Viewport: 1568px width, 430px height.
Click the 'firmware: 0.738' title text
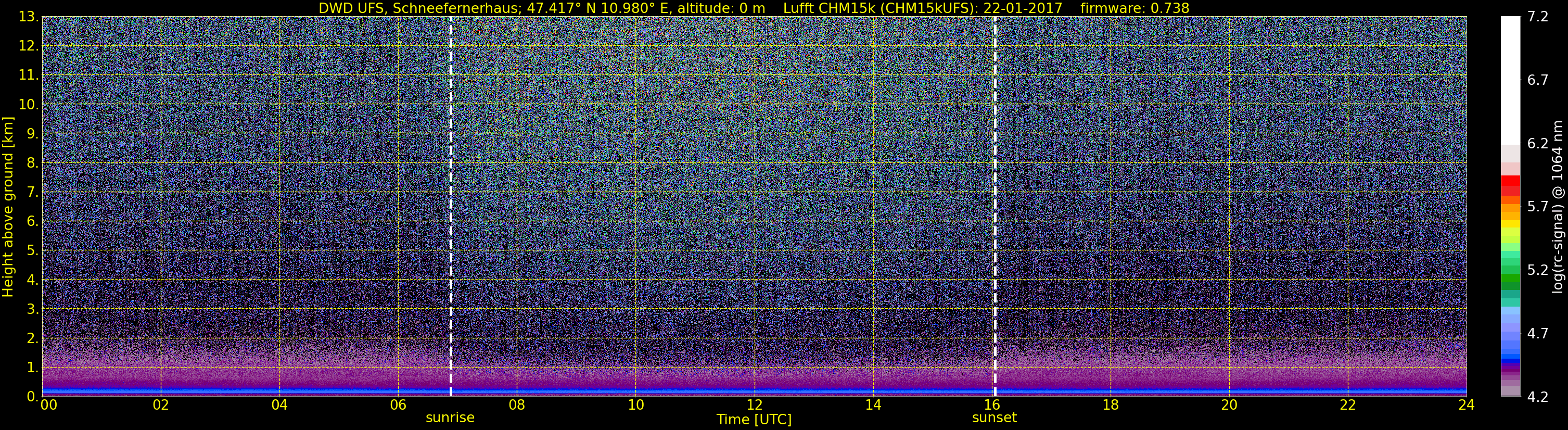(x=1134, y=8)
